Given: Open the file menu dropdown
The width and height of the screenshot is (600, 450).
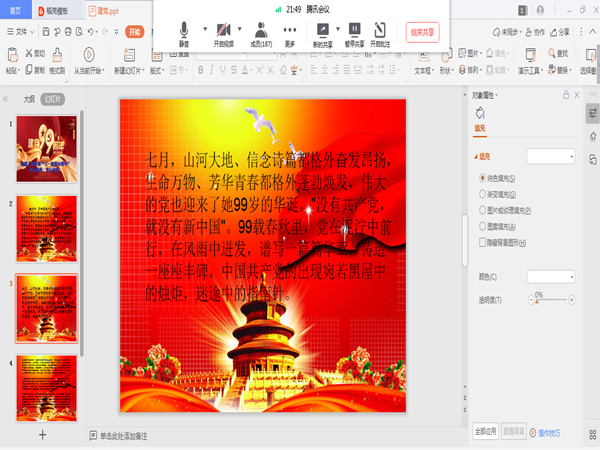Looking at the screenshot, I should tap(21, 32).
